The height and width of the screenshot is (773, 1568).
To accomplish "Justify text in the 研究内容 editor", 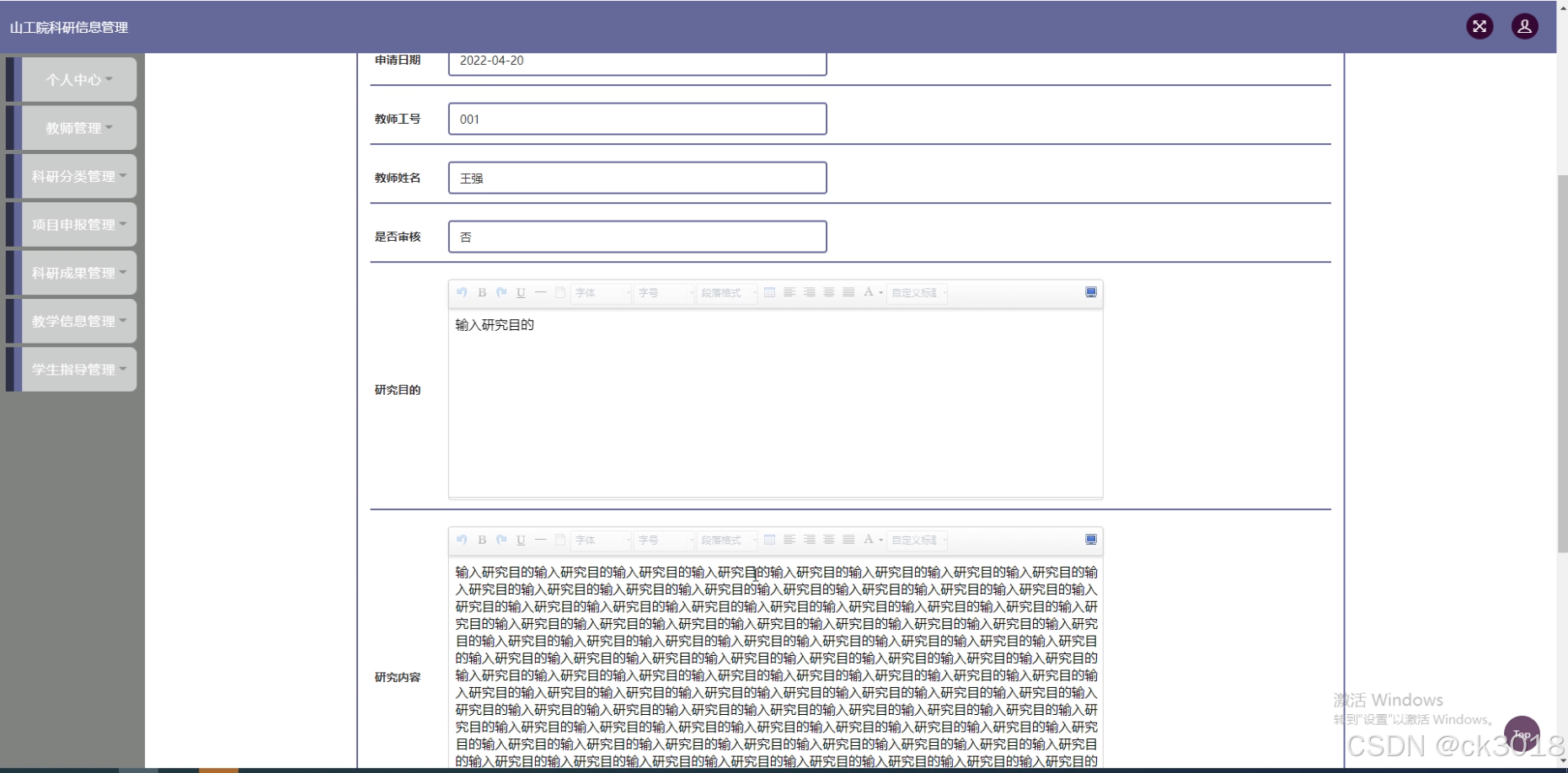I will tap(848, 540).
